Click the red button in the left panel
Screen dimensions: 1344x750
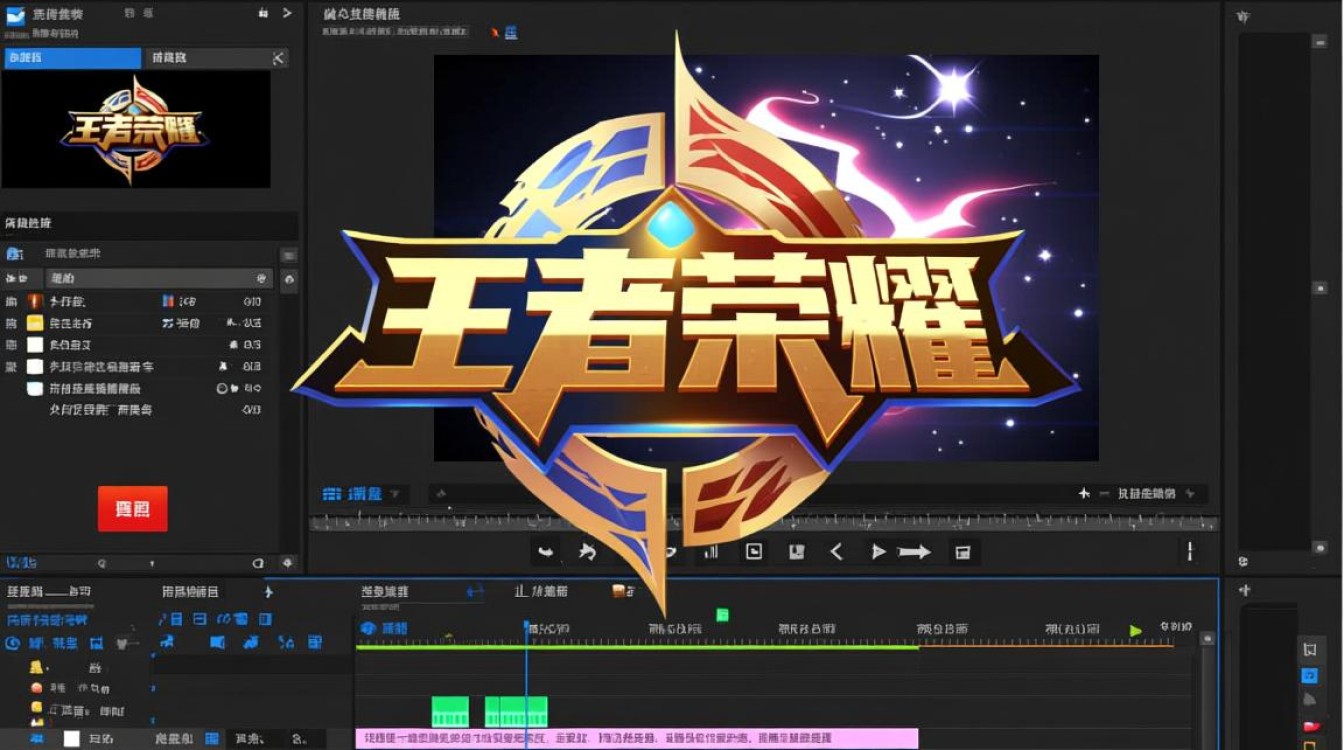click(133, 508)
